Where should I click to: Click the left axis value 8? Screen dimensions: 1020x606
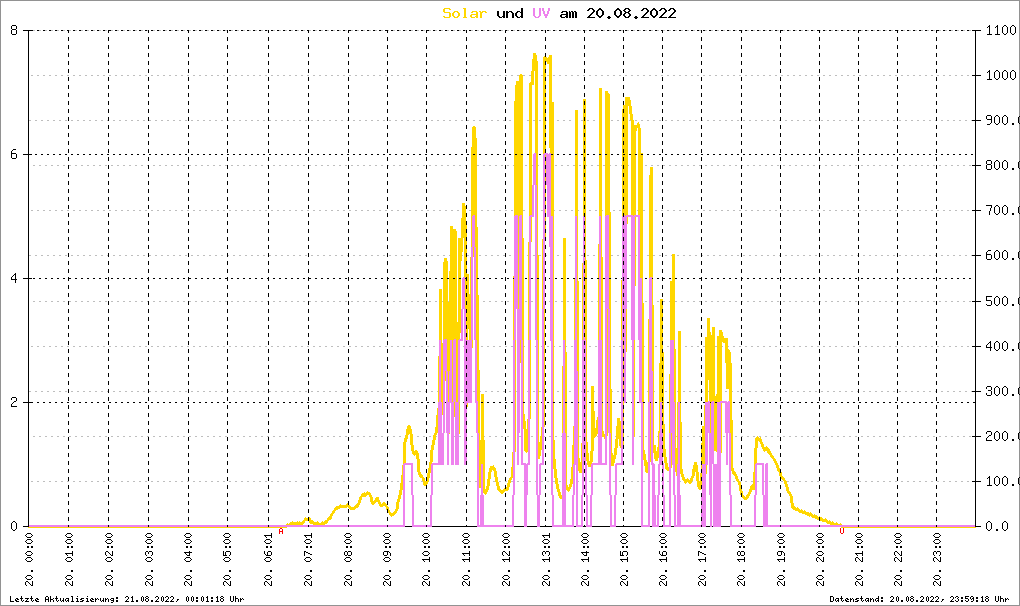[x=14, y=30]
